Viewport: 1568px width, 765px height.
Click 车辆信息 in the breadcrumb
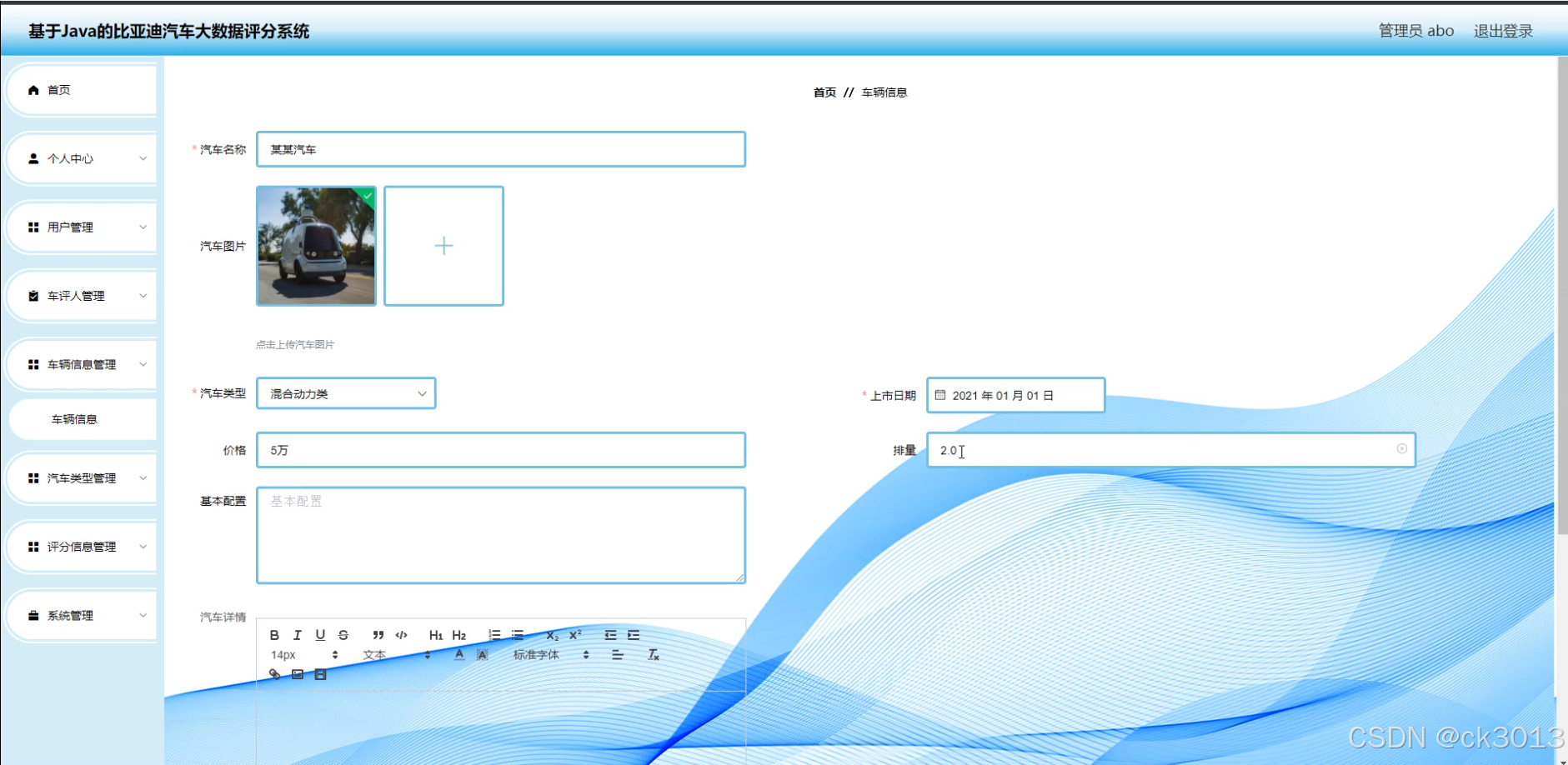(x=884, y=92)
